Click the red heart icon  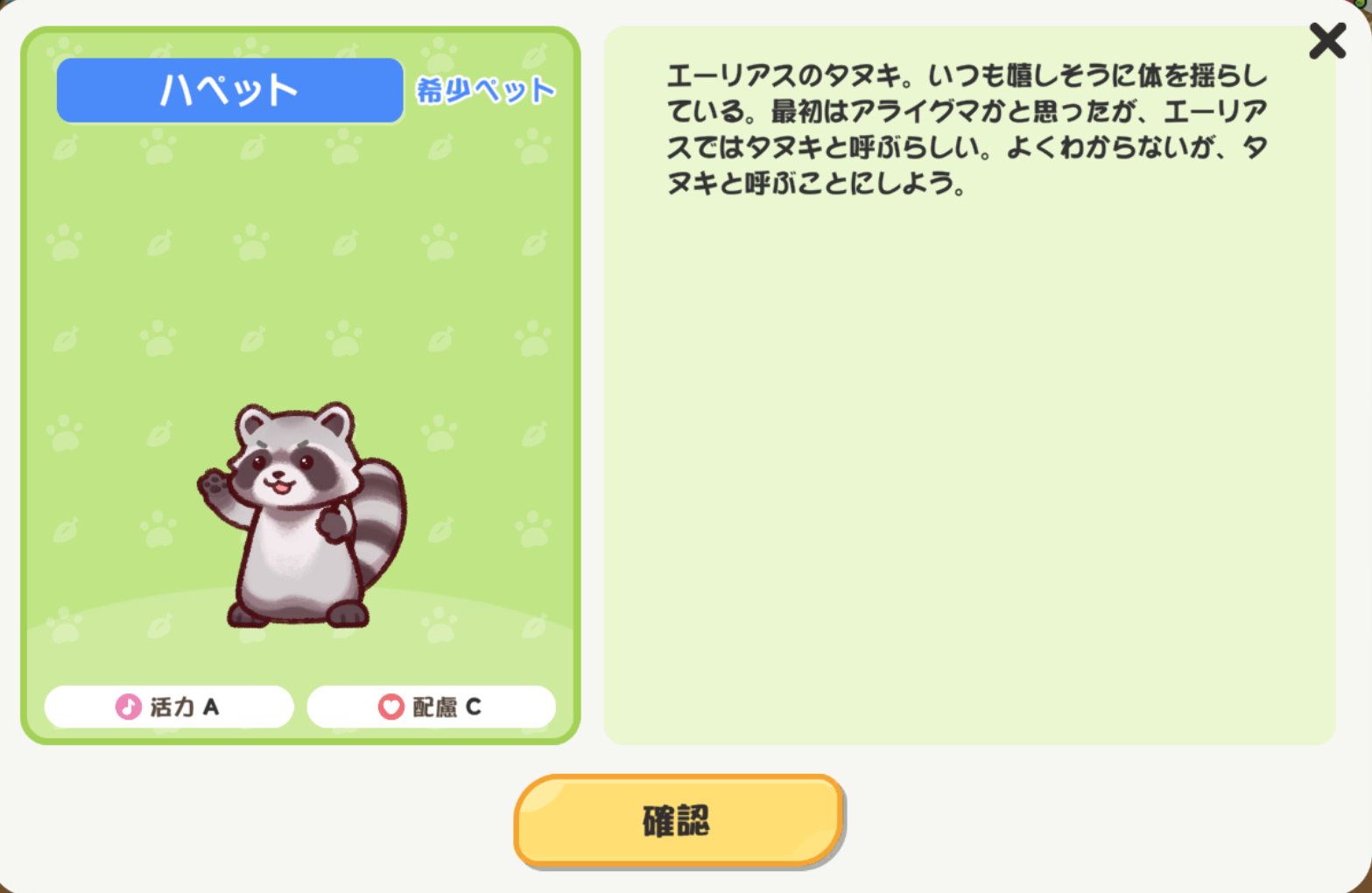click(x=390, y=707)
